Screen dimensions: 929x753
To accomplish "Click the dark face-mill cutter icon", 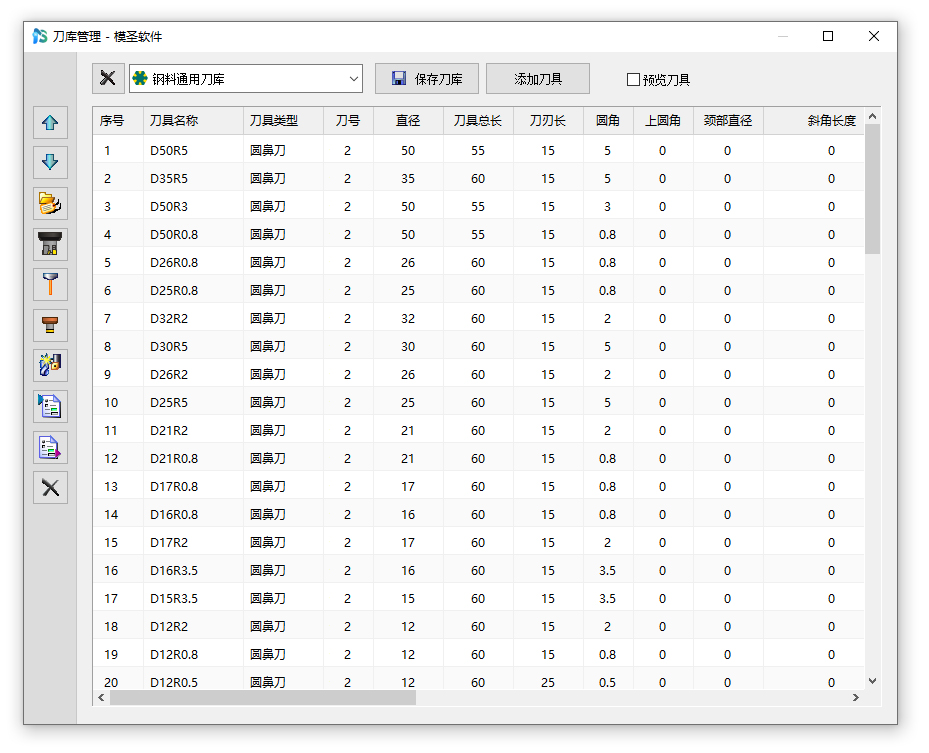I will [50, 243].
